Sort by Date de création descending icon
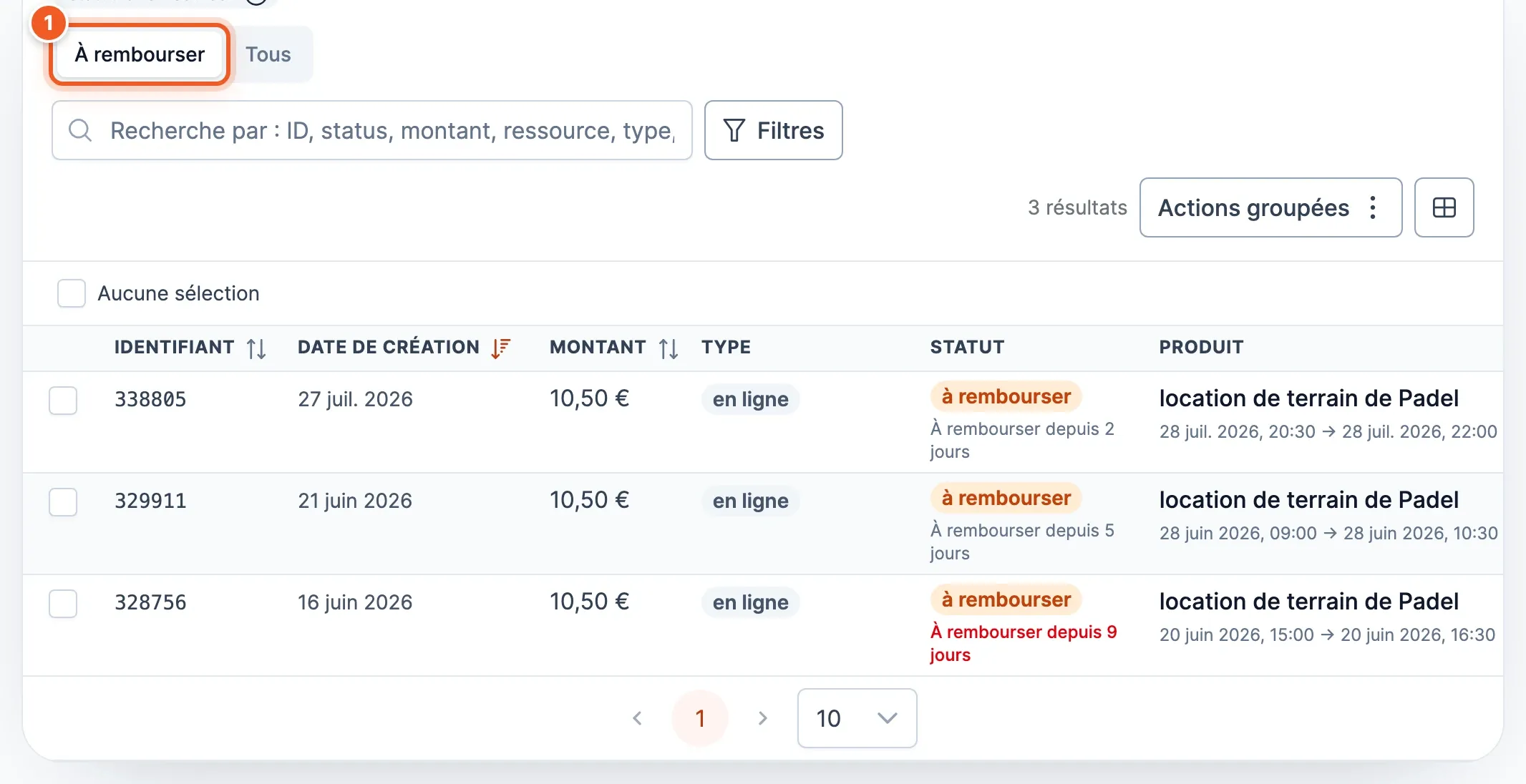1526x784 pixels. click(500, 348)
